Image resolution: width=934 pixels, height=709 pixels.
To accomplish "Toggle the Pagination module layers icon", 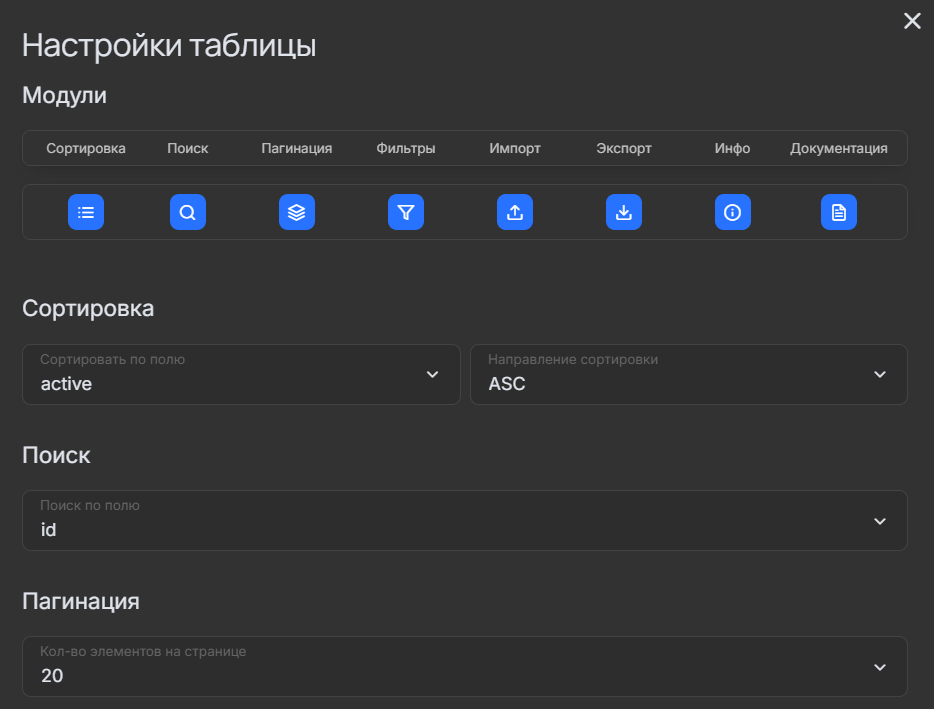I will pos(297,212).
